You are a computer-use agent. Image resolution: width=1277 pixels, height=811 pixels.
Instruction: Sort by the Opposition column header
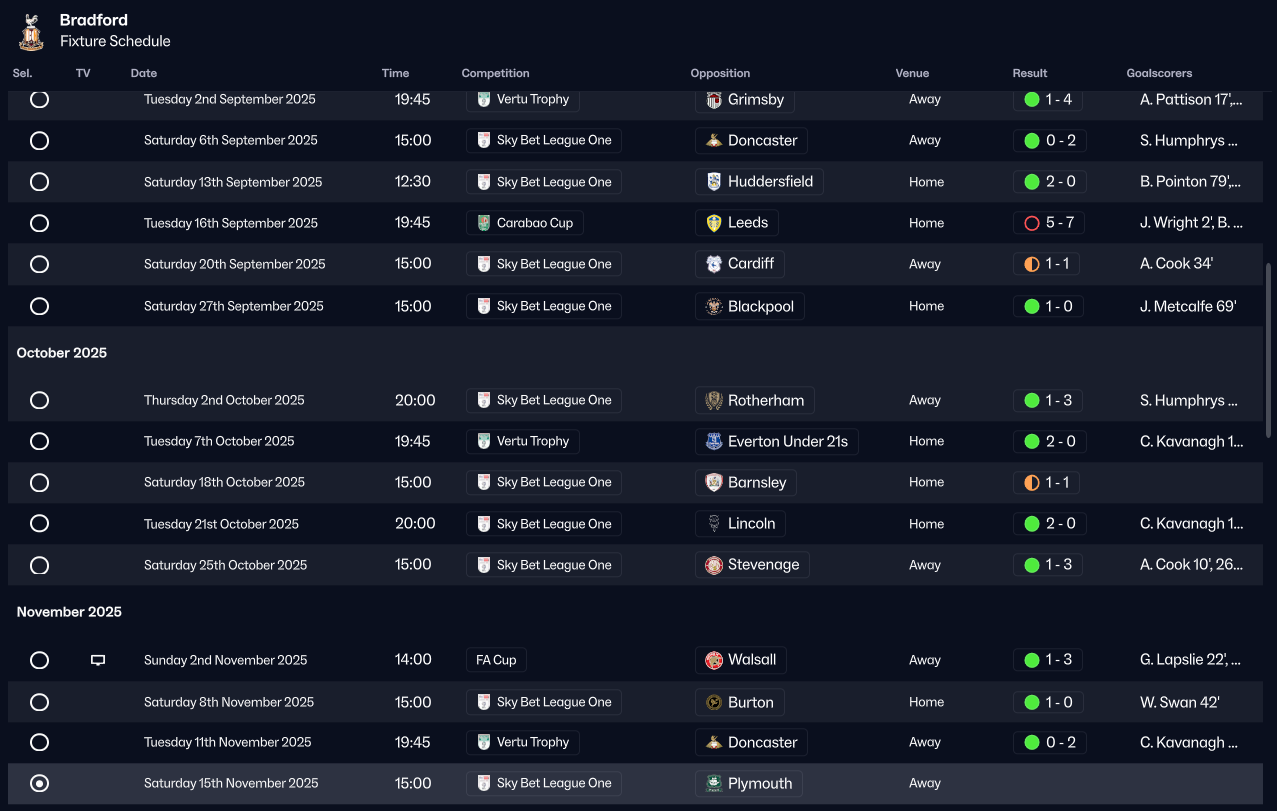(720, 73)
